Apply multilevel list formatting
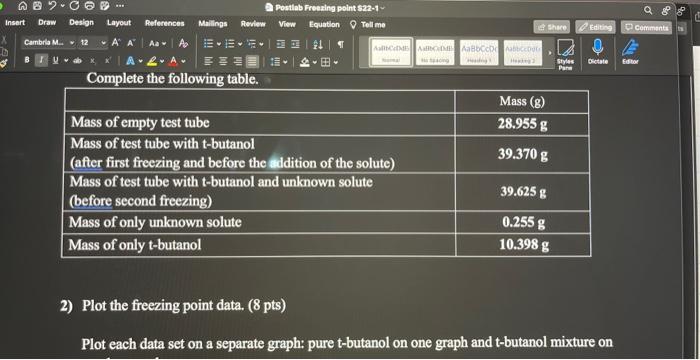Screen dimensions: 700x360 pos(251,44)
